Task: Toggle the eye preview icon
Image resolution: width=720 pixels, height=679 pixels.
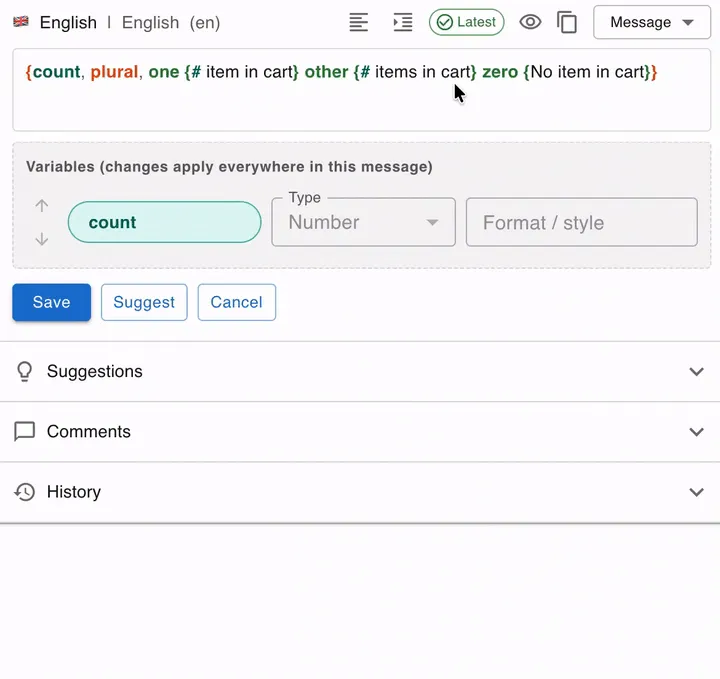Action: coord(530,22)
